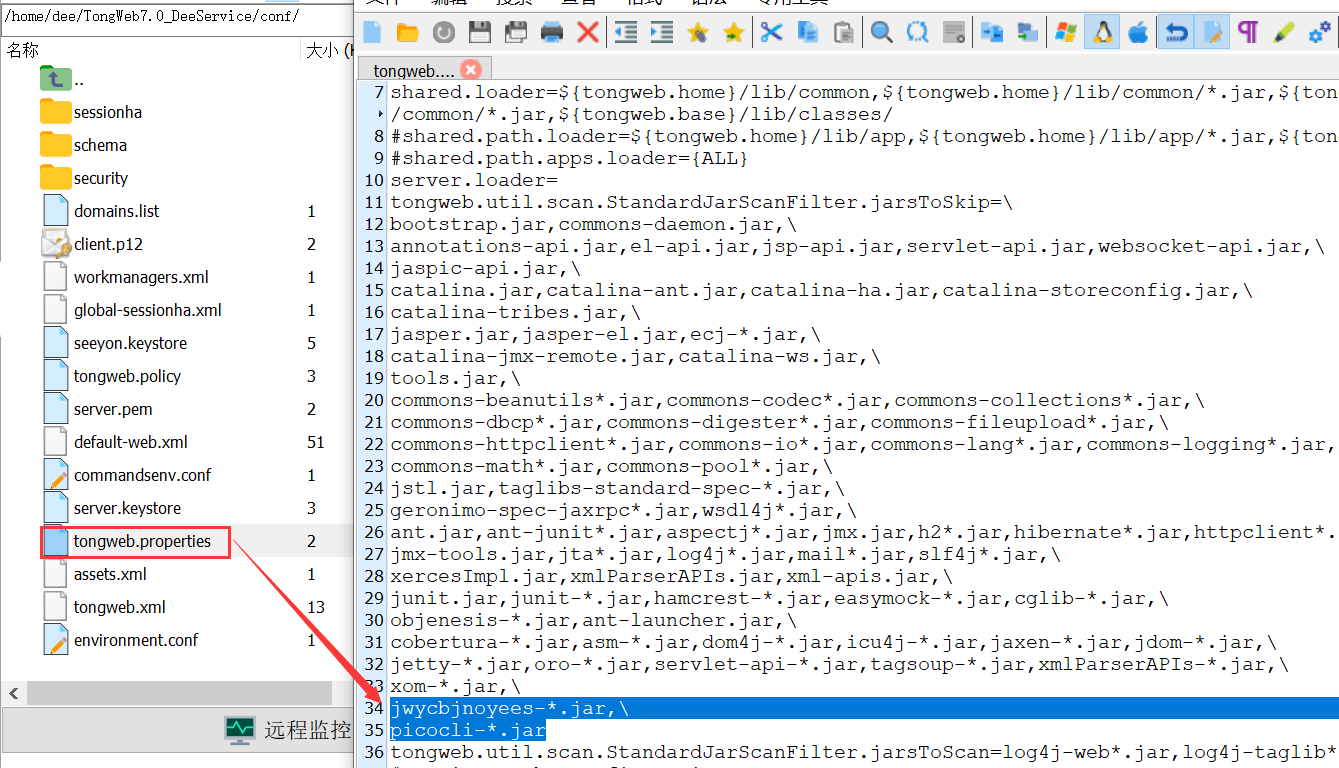Image resolution: width=1339 pixels, height=768 pixels.
Task: Click the Cut scissors icon
Action: click(771, 33)
